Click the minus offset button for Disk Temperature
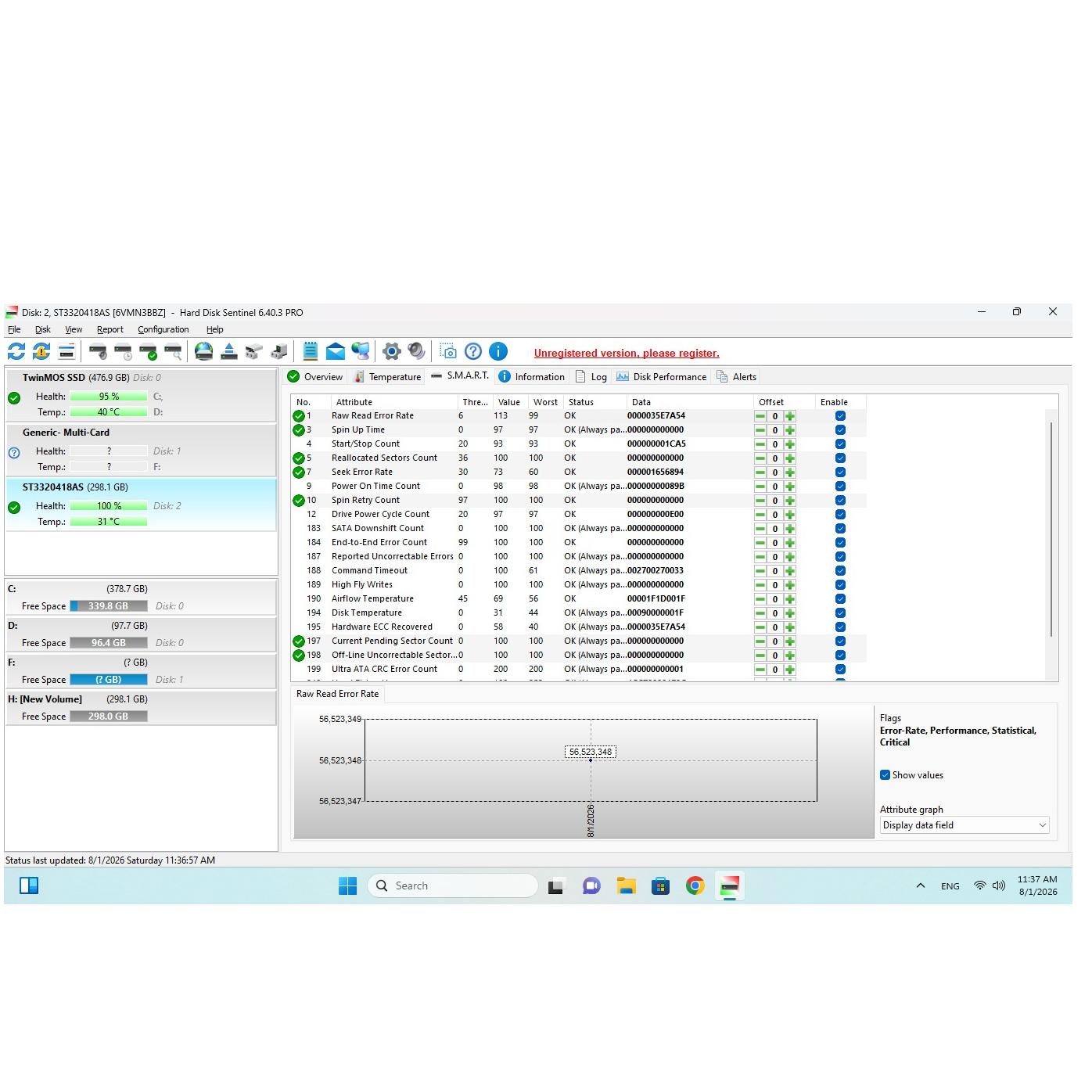The width and height of the screenshot is (1092, 1092). tap(760, 613)
